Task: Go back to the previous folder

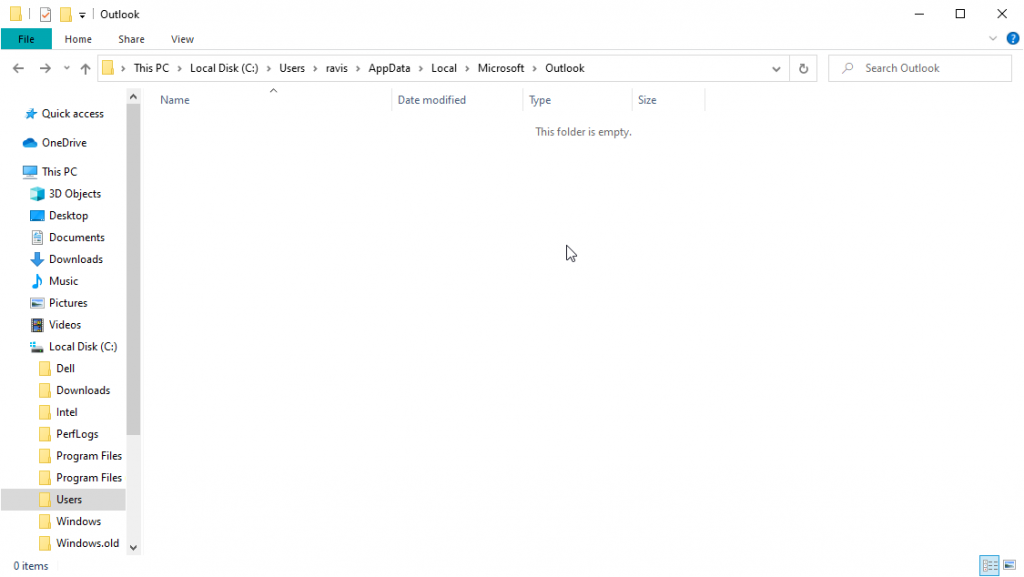Action: pos(18,68)
